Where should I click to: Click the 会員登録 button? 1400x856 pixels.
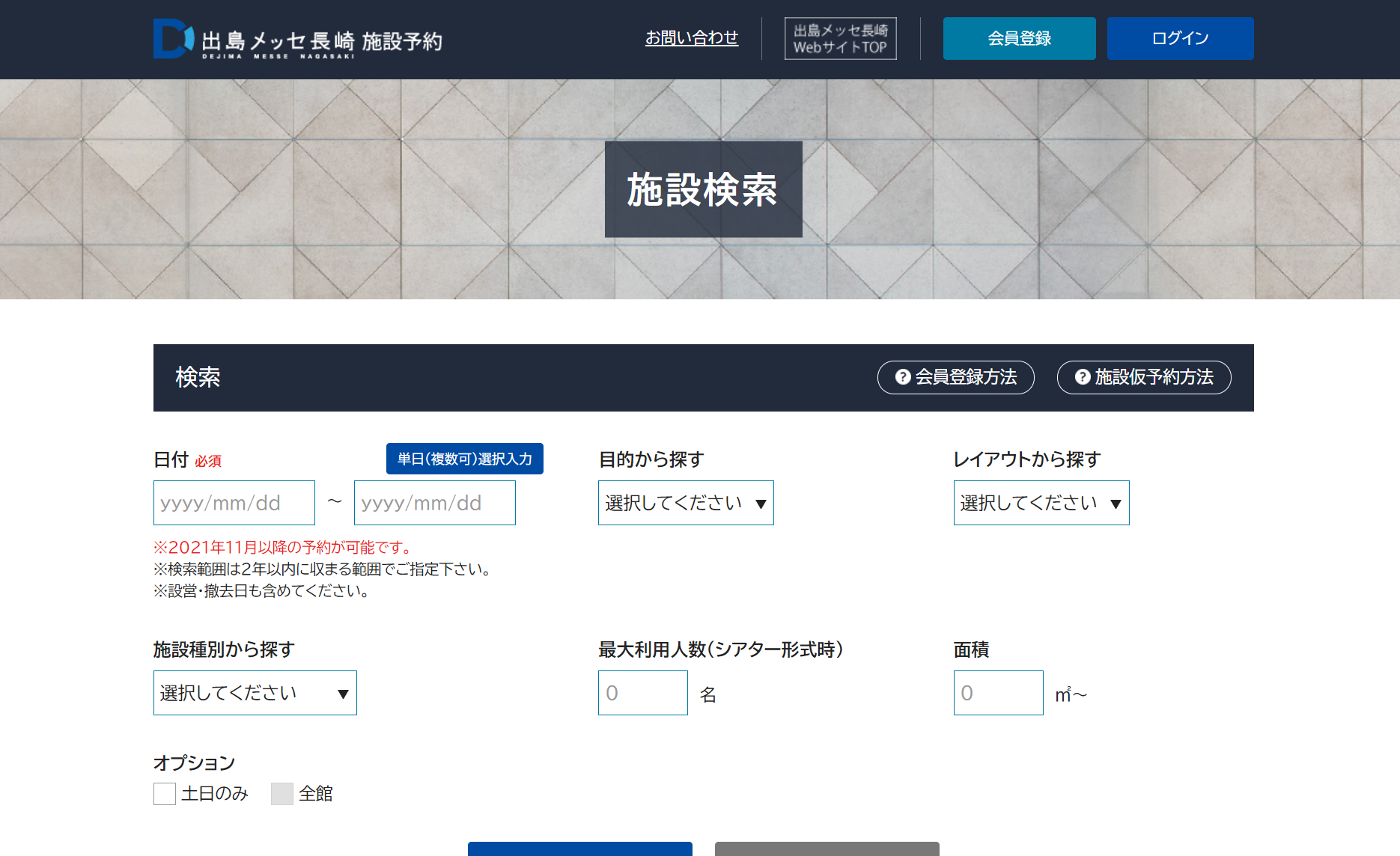click(x=1019, y=38)
